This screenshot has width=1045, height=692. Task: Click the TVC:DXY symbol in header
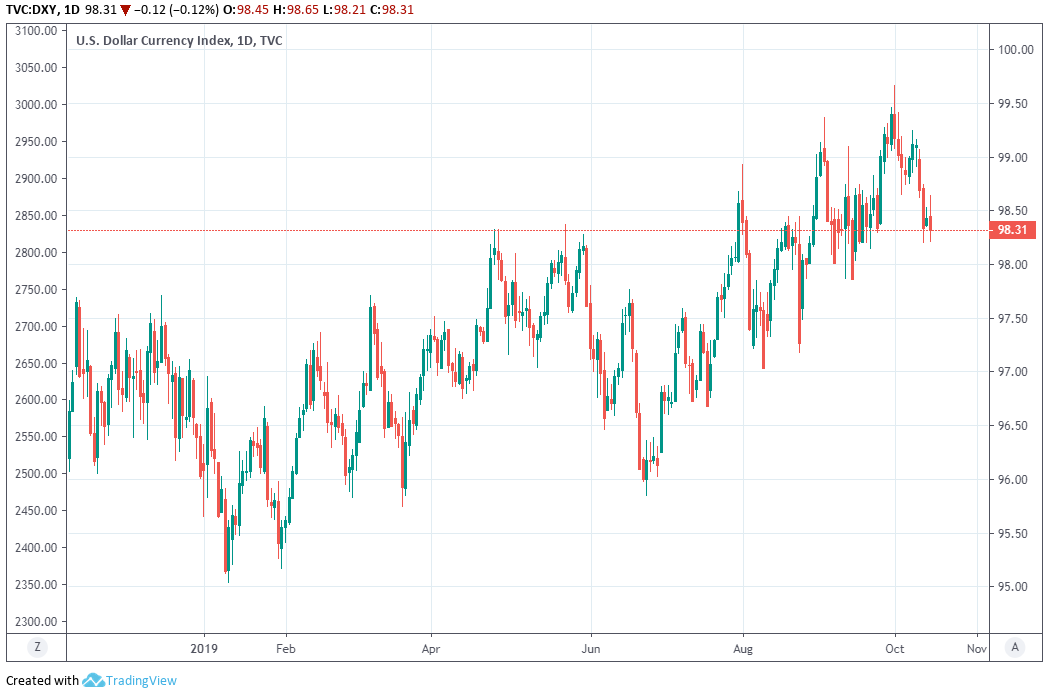(x=29, y=9)
